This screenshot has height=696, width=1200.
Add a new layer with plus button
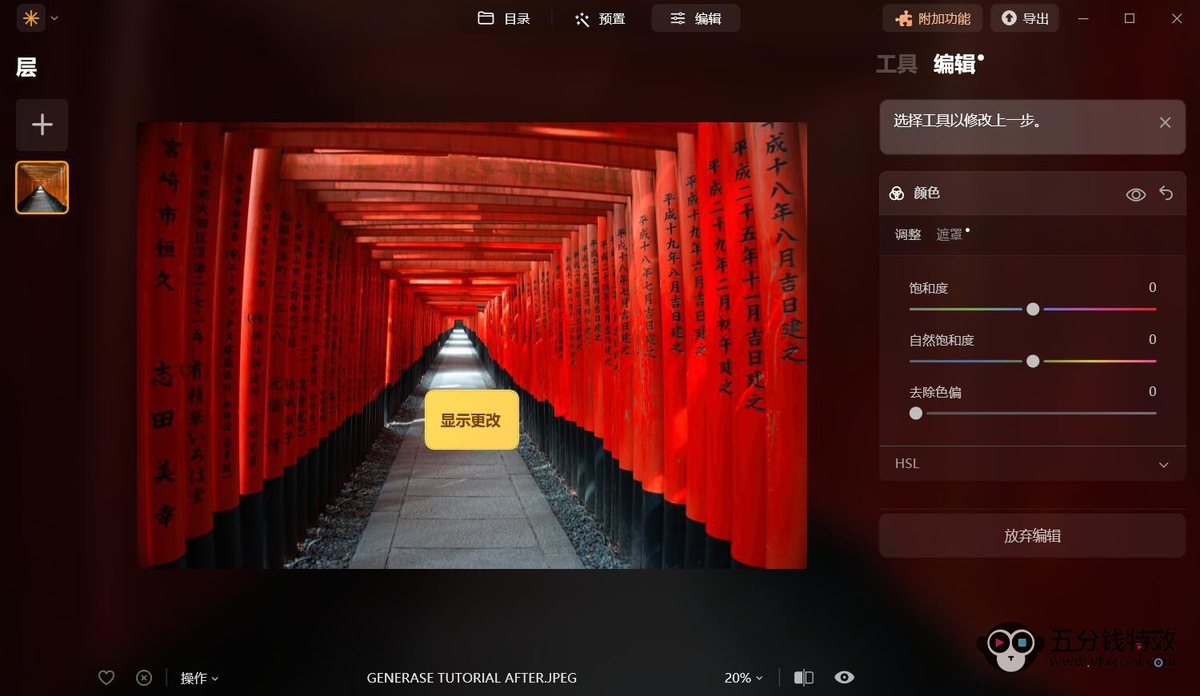pos(42,125)
